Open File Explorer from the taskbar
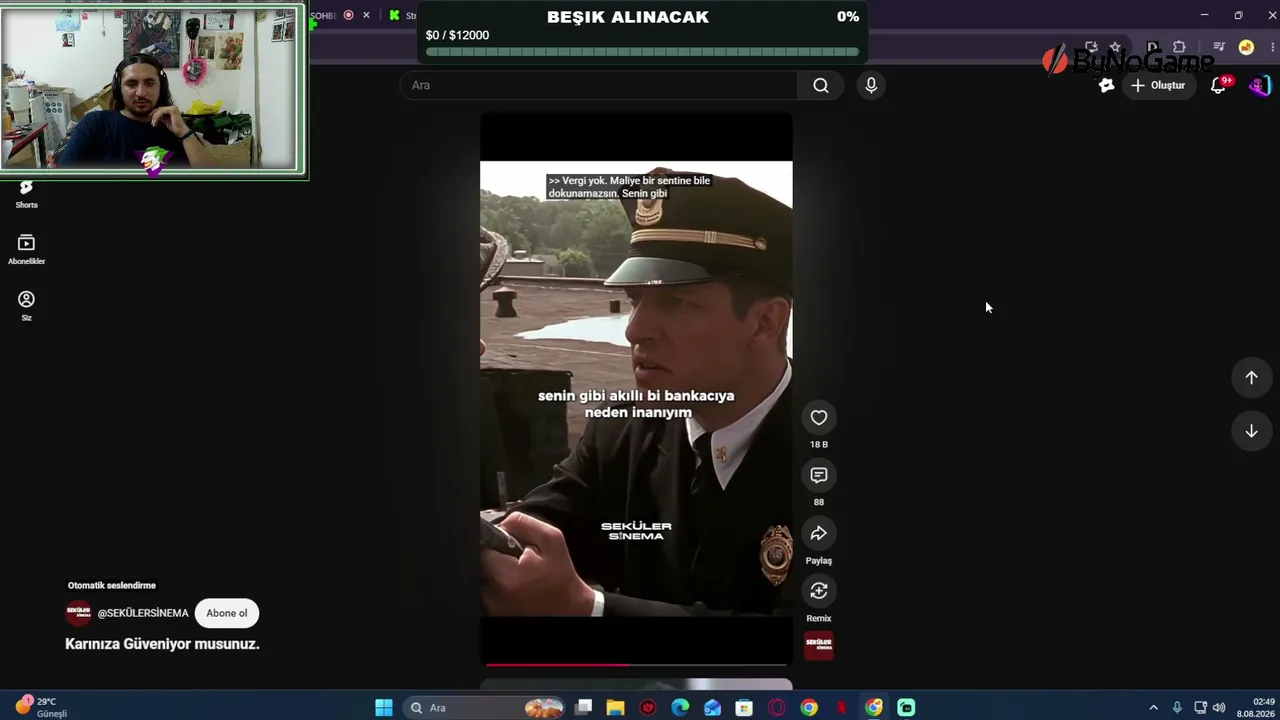This screenshot has width=1280, height=720. pos(615,708)
